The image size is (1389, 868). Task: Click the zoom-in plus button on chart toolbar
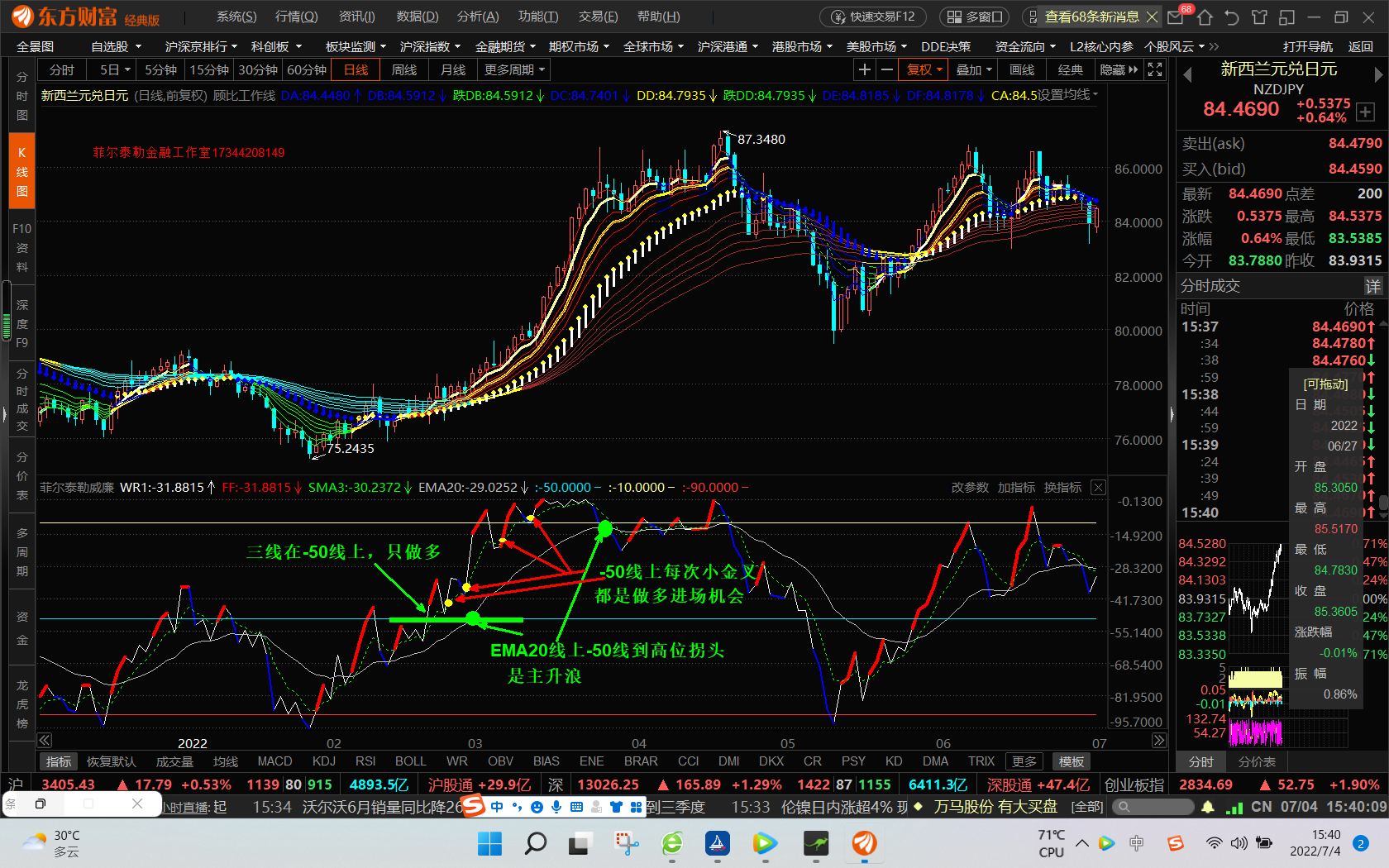click(x=865, y=70)
